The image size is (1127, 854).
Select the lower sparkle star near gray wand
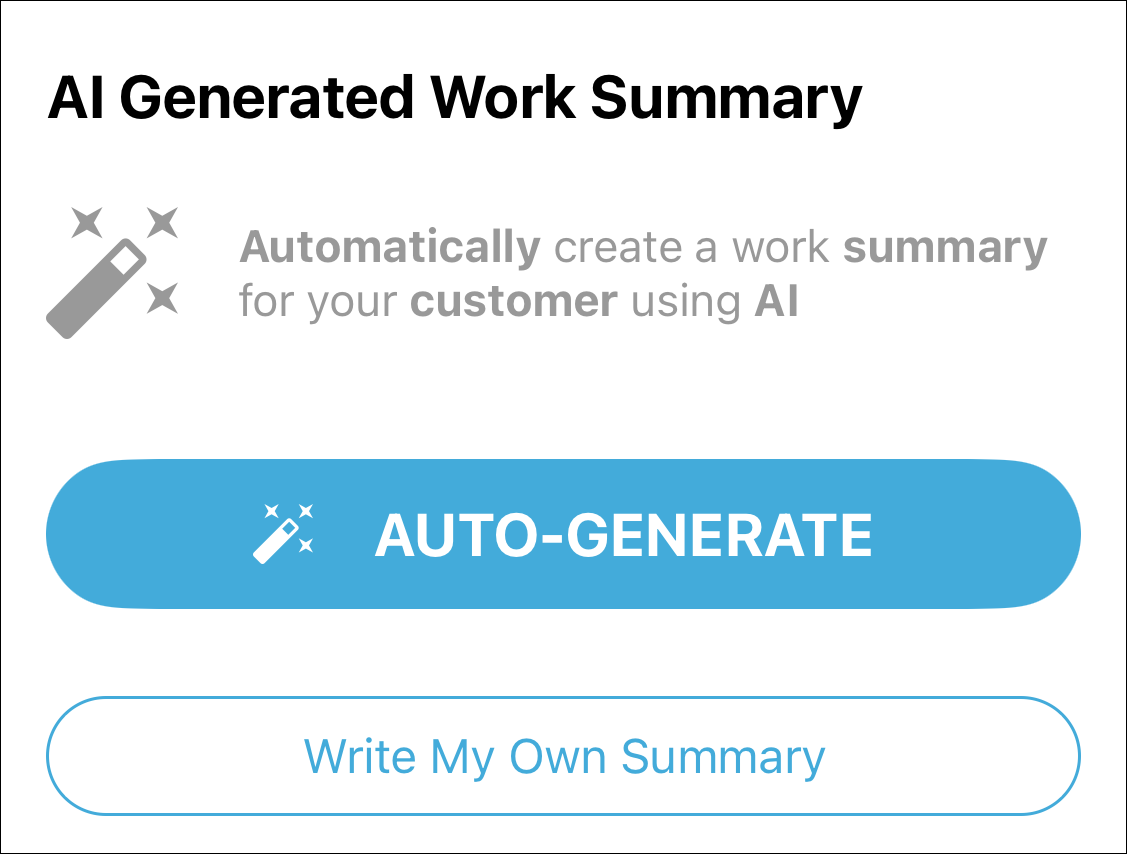pyautogui.click(x=162, y=298)
